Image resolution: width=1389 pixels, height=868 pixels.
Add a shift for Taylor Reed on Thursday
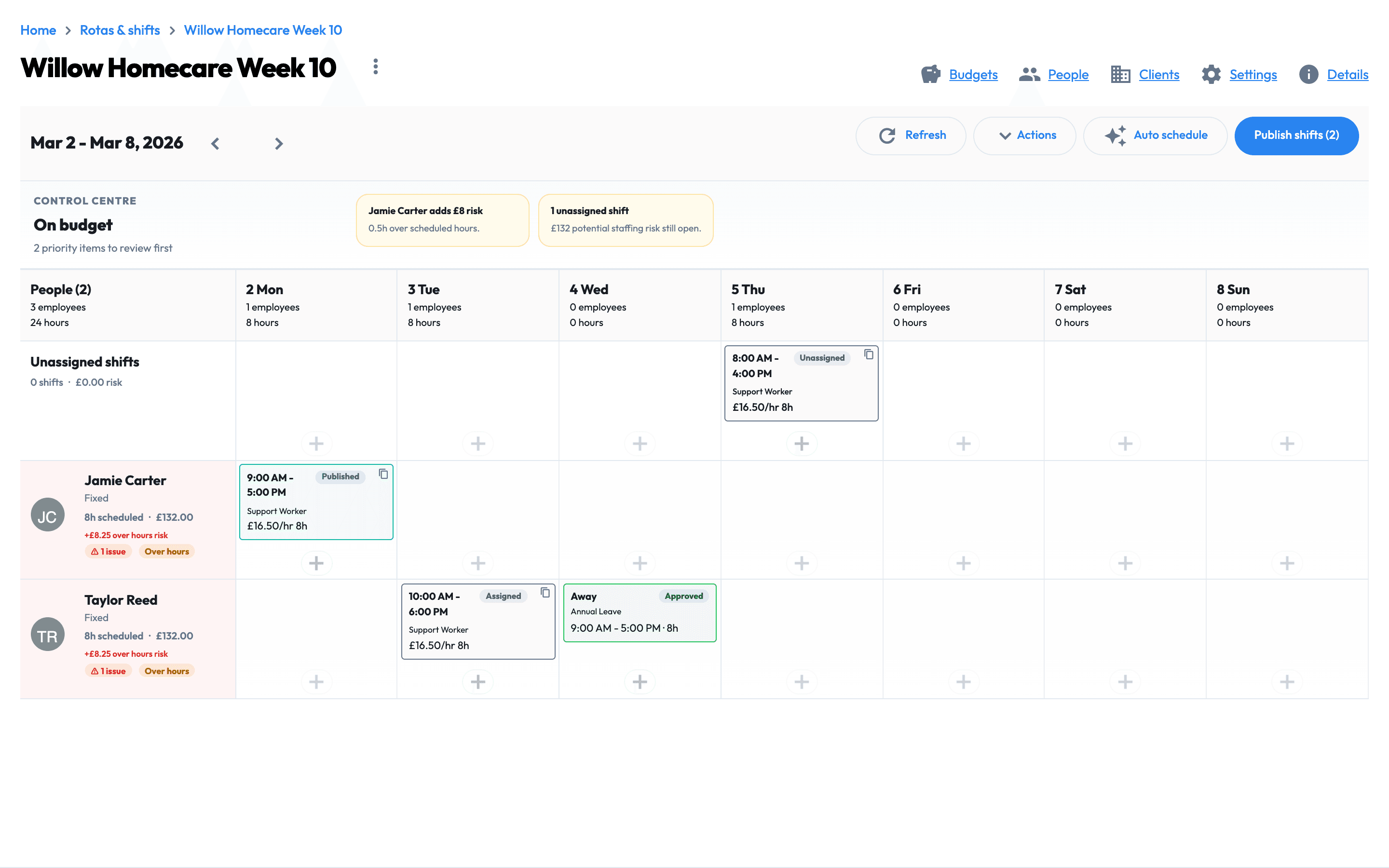click(x=802, y=681)
